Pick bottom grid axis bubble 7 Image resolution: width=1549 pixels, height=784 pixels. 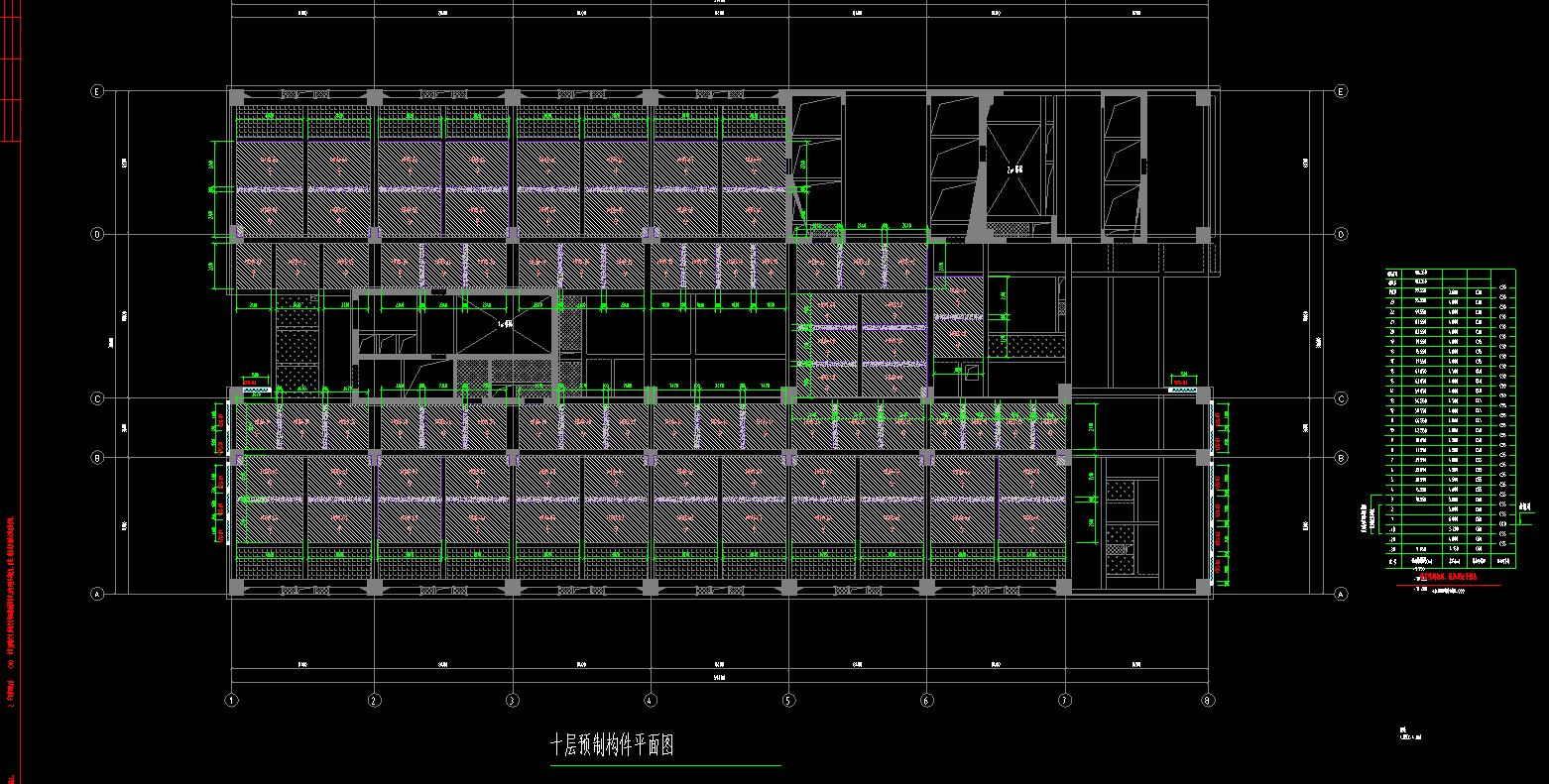(x=1065, y=700)
